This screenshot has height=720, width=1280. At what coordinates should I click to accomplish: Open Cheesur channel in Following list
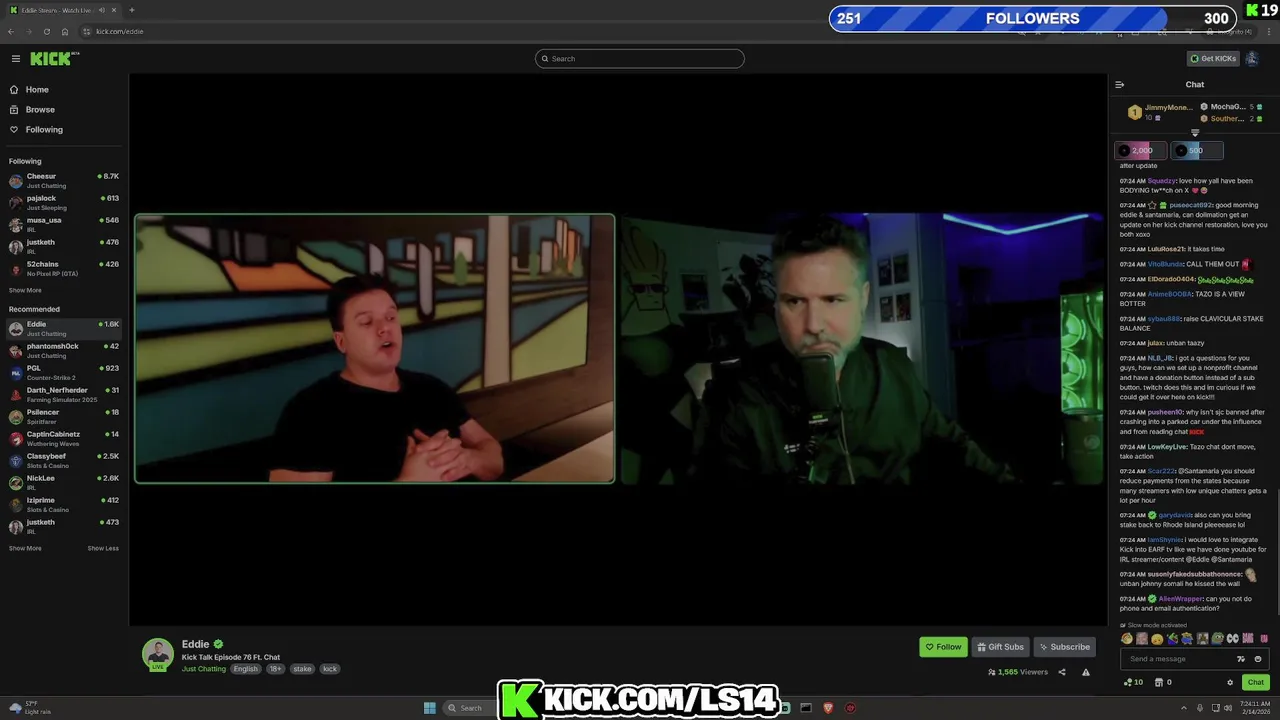tap(64, 181)
